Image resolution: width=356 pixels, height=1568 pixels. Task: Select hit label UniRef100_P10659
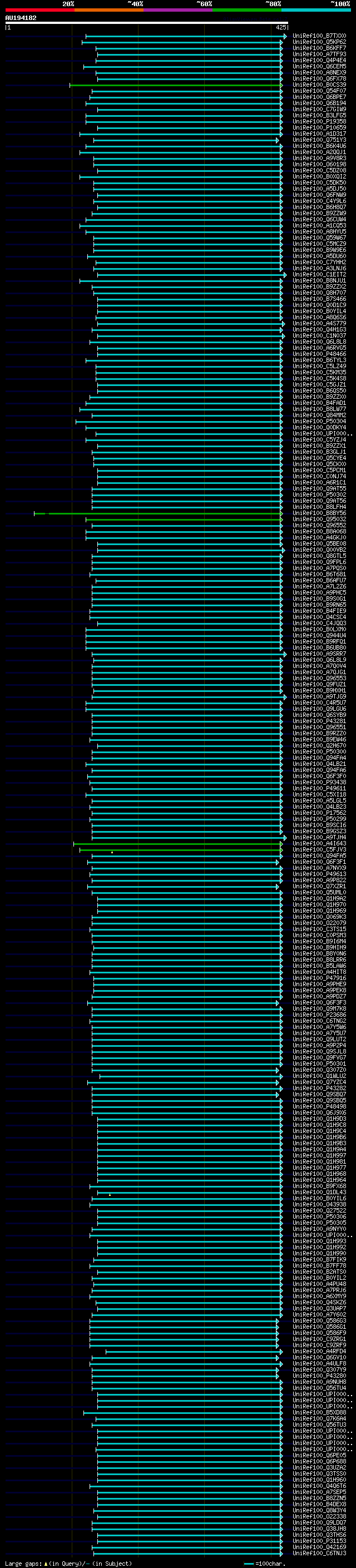coord(319,128)
